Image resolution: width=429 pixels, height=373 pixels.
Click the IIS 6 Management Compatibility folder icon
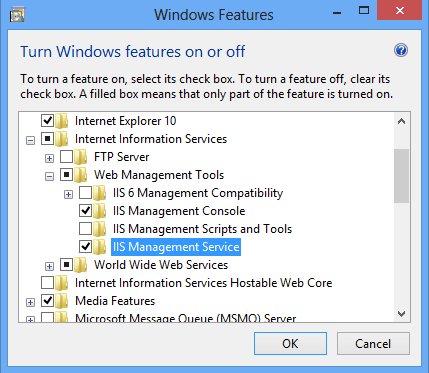[x=100, y=193]
